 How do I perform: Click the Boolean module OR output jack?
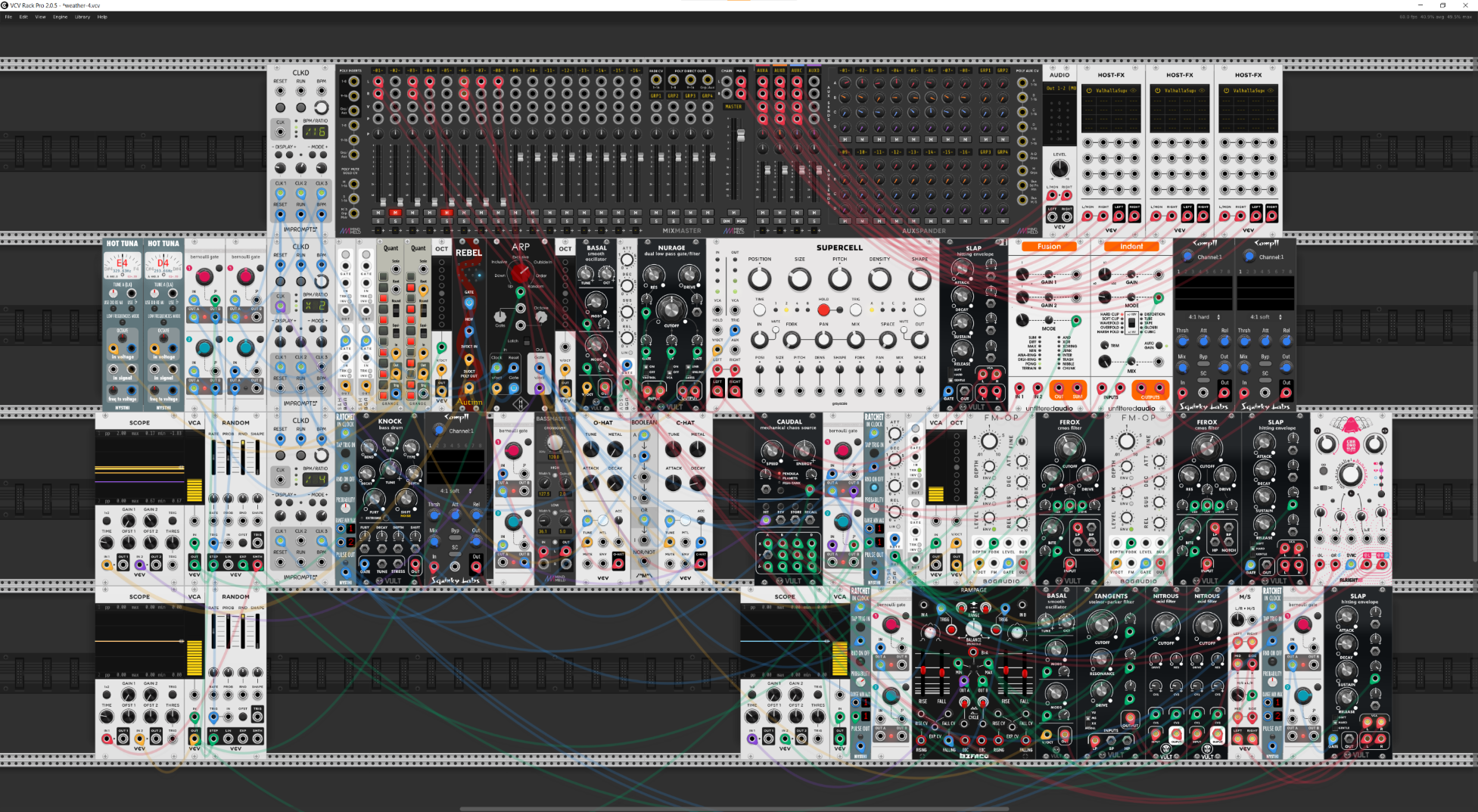(x=644, y=520)
